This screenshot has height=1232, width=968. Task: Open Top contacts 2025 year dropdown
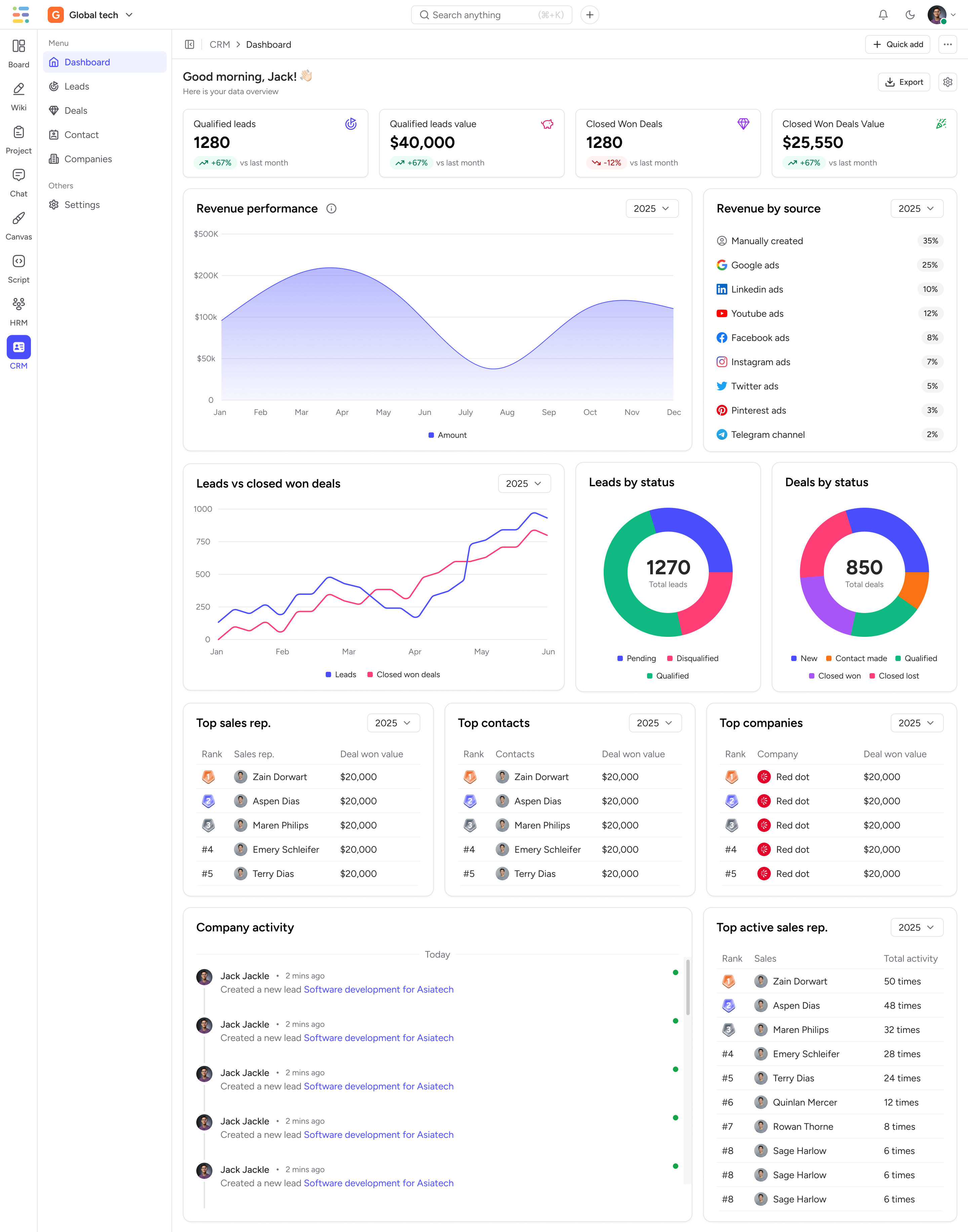click(x=655, y=723)
